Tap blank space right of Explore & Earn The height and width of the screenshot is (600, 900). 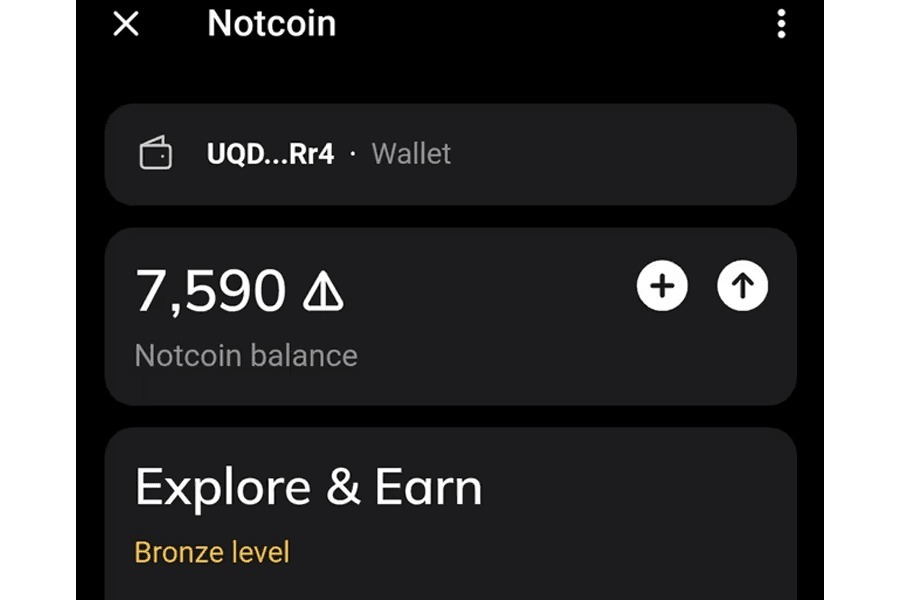coord(640,488)
